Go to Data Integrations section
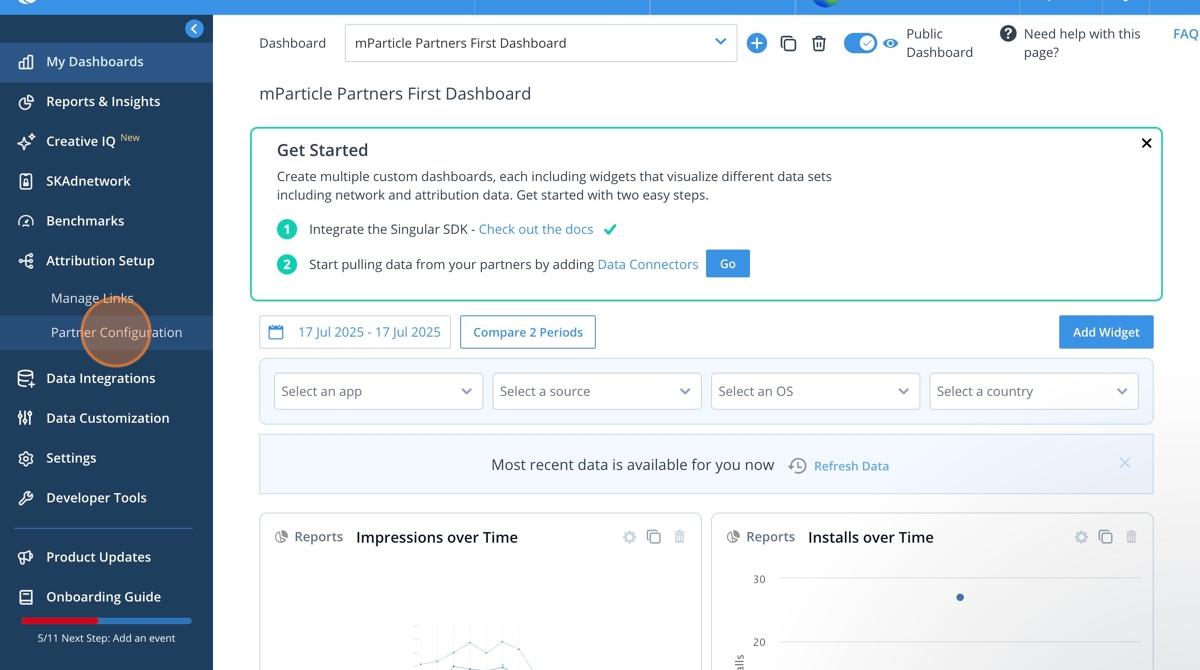This screenshot has height=670, width=1200. click(x=100, y=378)
